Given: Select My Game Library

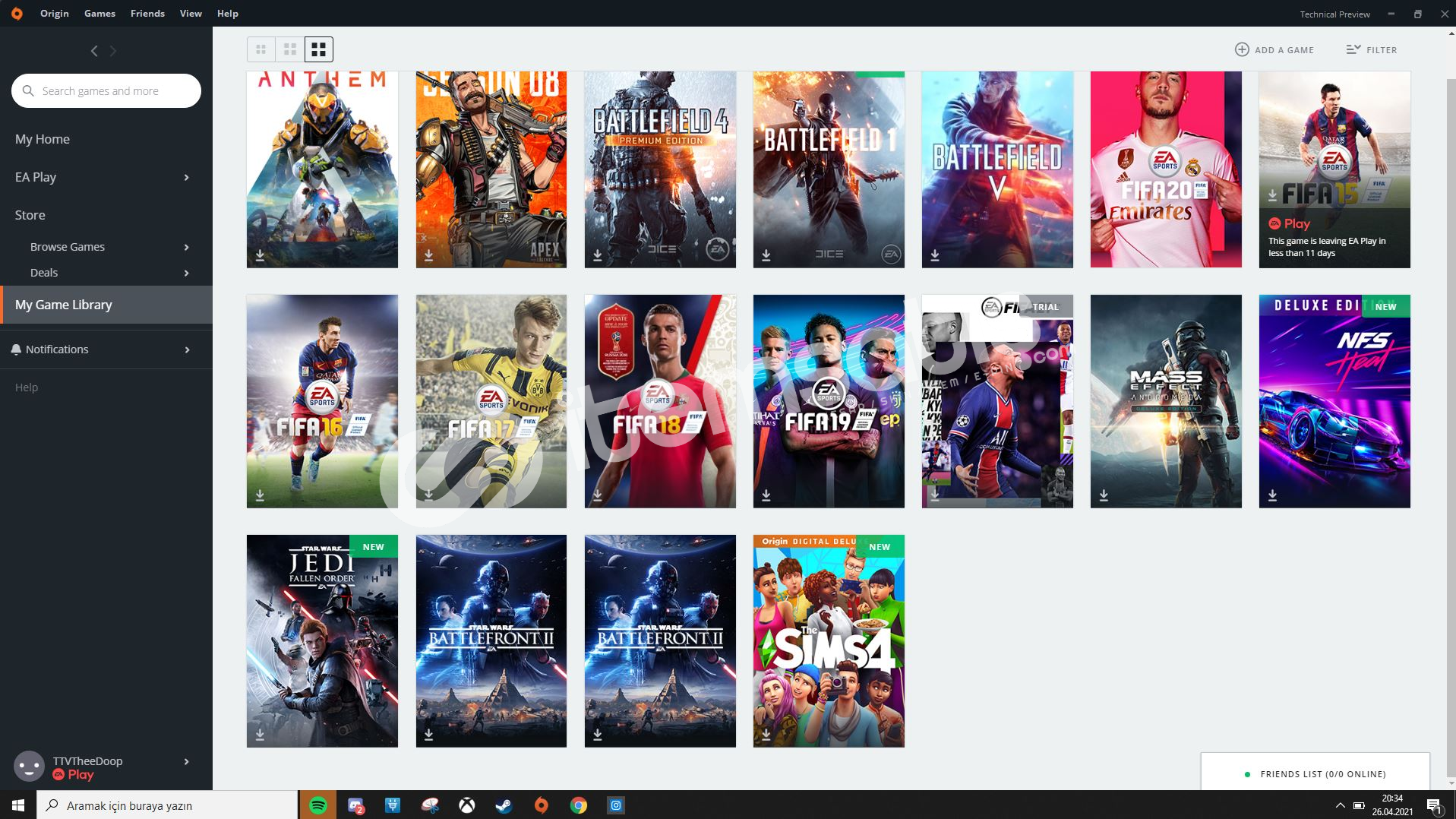Looking at the screenshot, I should [106, 305].
